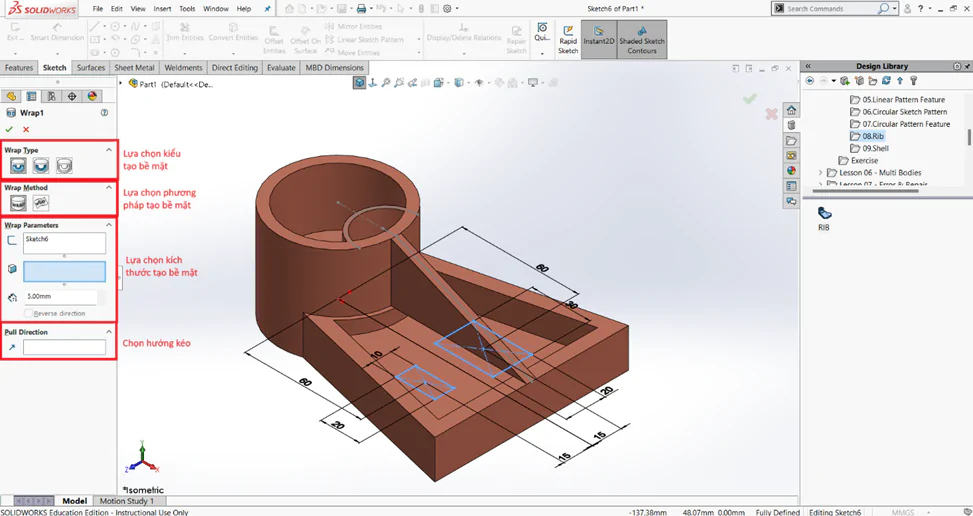
Task: Open the ConfigurationManager tab icon
Action: [x=52, y=96]
